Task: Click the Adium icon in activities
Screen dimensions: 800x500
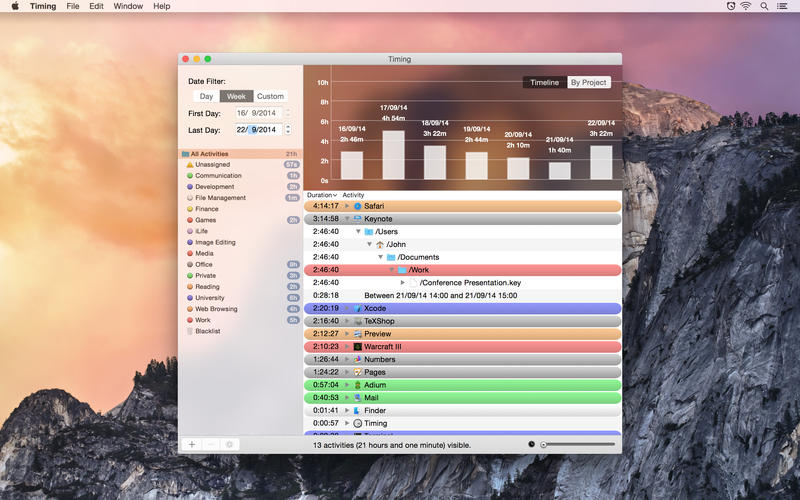Action: 358,385
